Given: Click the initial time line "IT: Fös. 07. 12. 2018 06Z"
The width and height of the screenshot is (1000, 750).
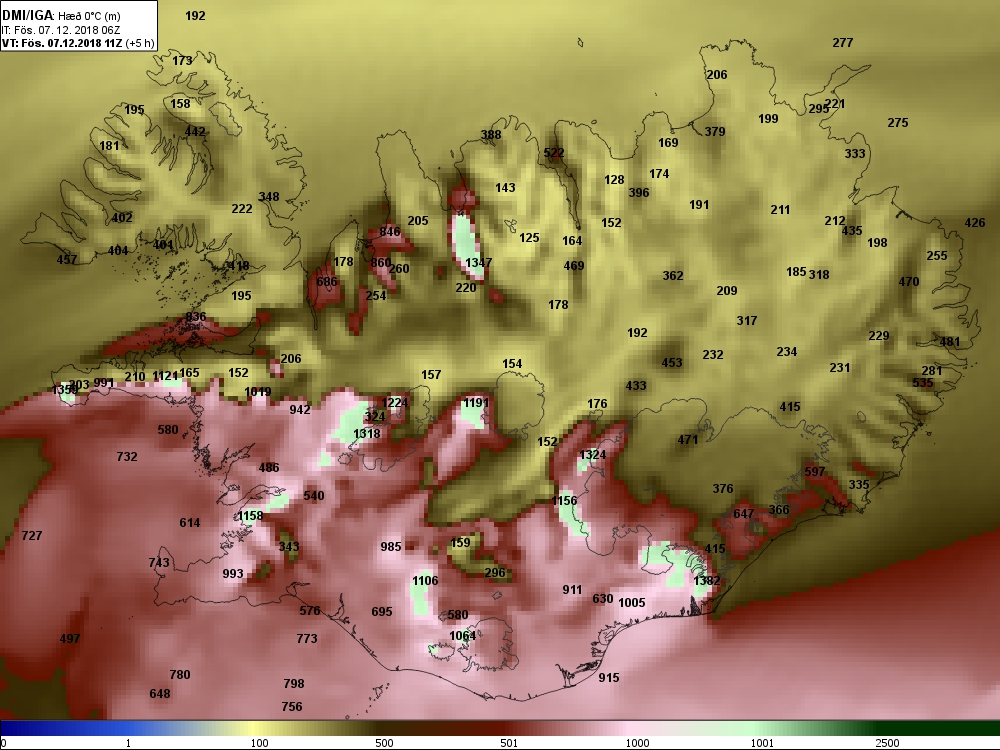Looking at the screenshot, I should tap(61, 30).
